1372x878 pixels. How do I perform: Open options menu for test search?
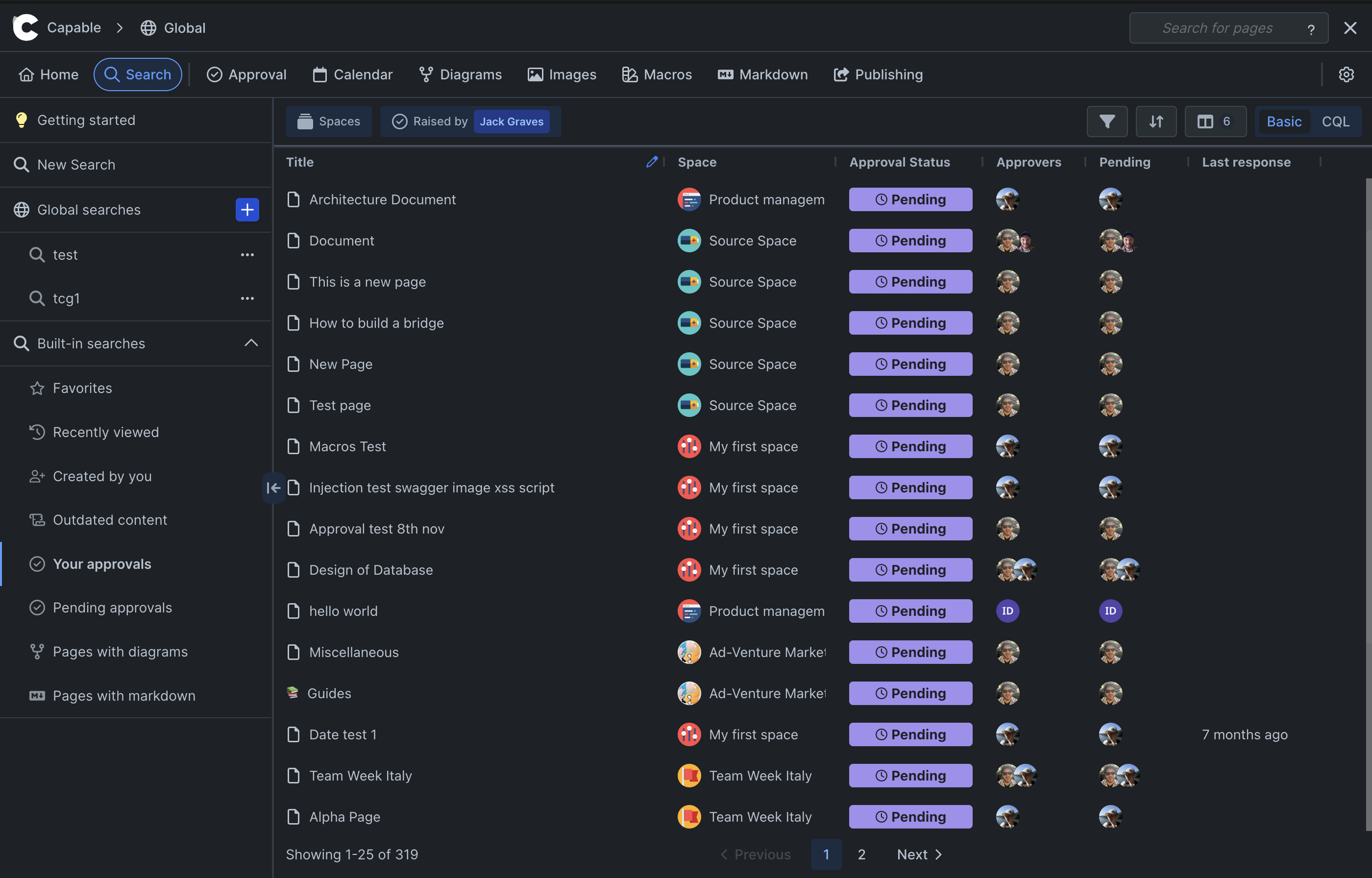247,255
